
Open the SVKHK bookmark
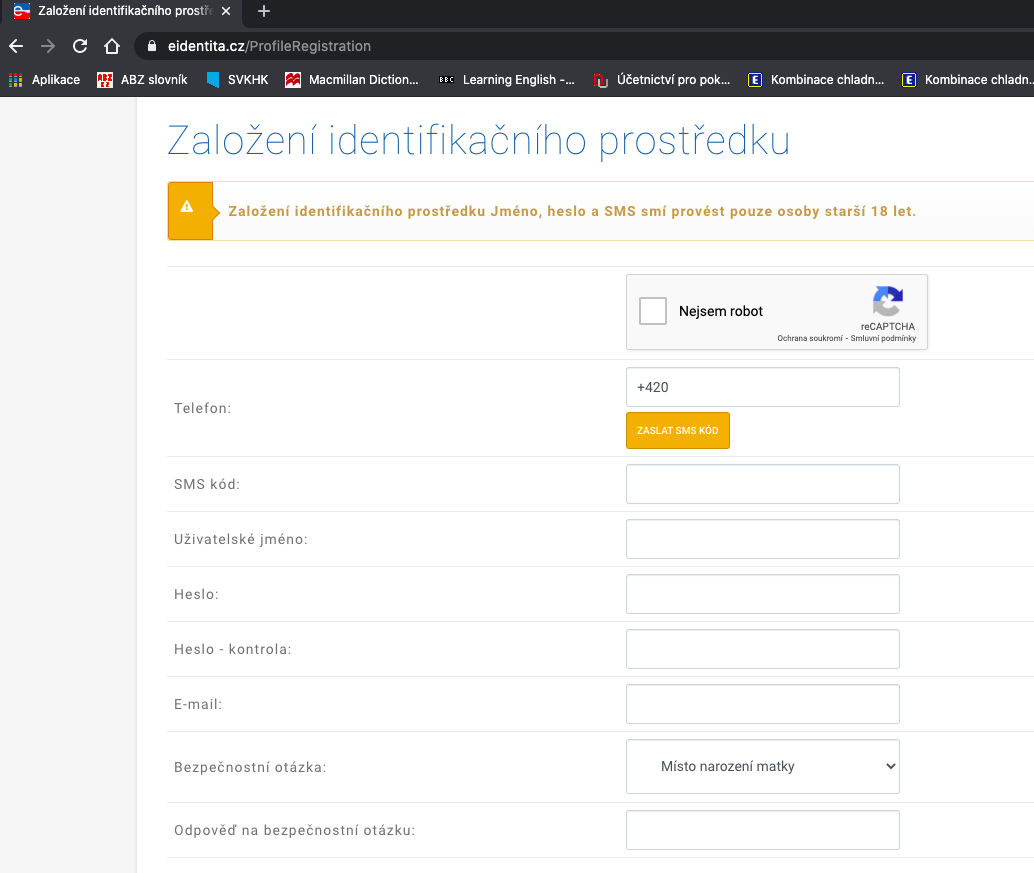pyautogui.click(x=237, y=80)
